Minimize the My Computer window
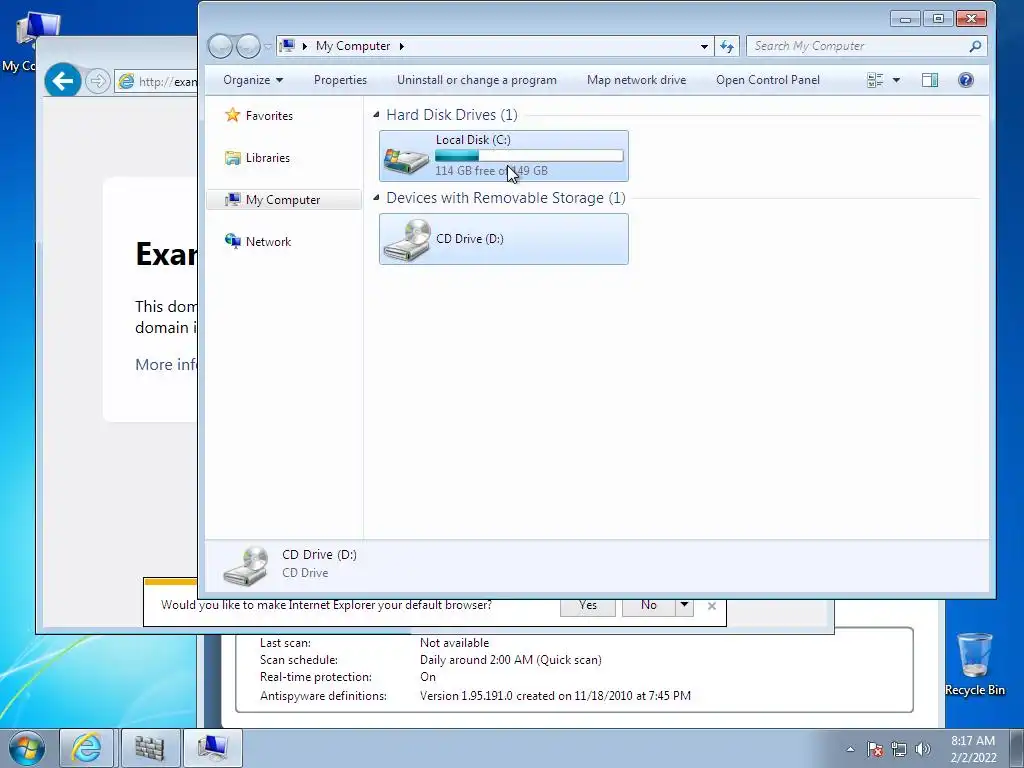This screenshot has width=1024, height=768. 905,18
